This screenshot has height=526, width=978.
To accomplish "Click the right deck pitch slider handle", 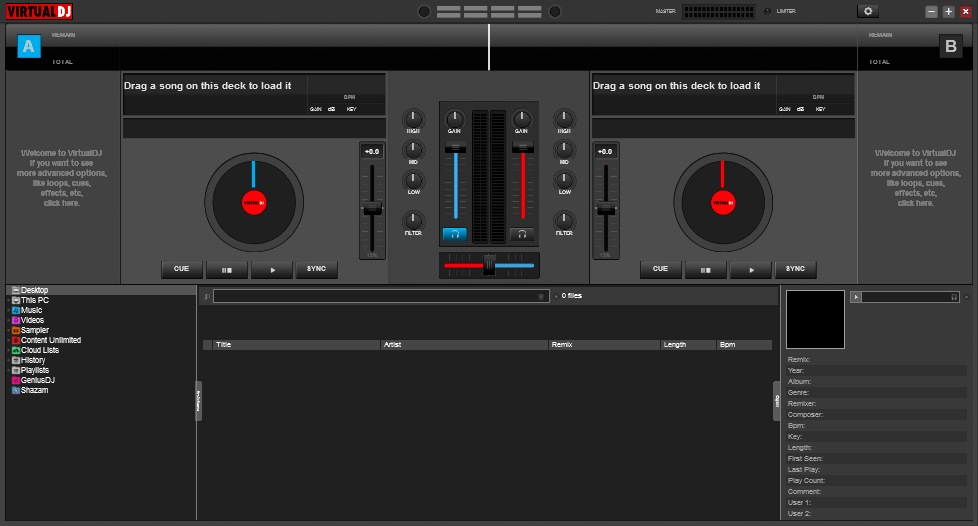I will click(x=606, y=208).
